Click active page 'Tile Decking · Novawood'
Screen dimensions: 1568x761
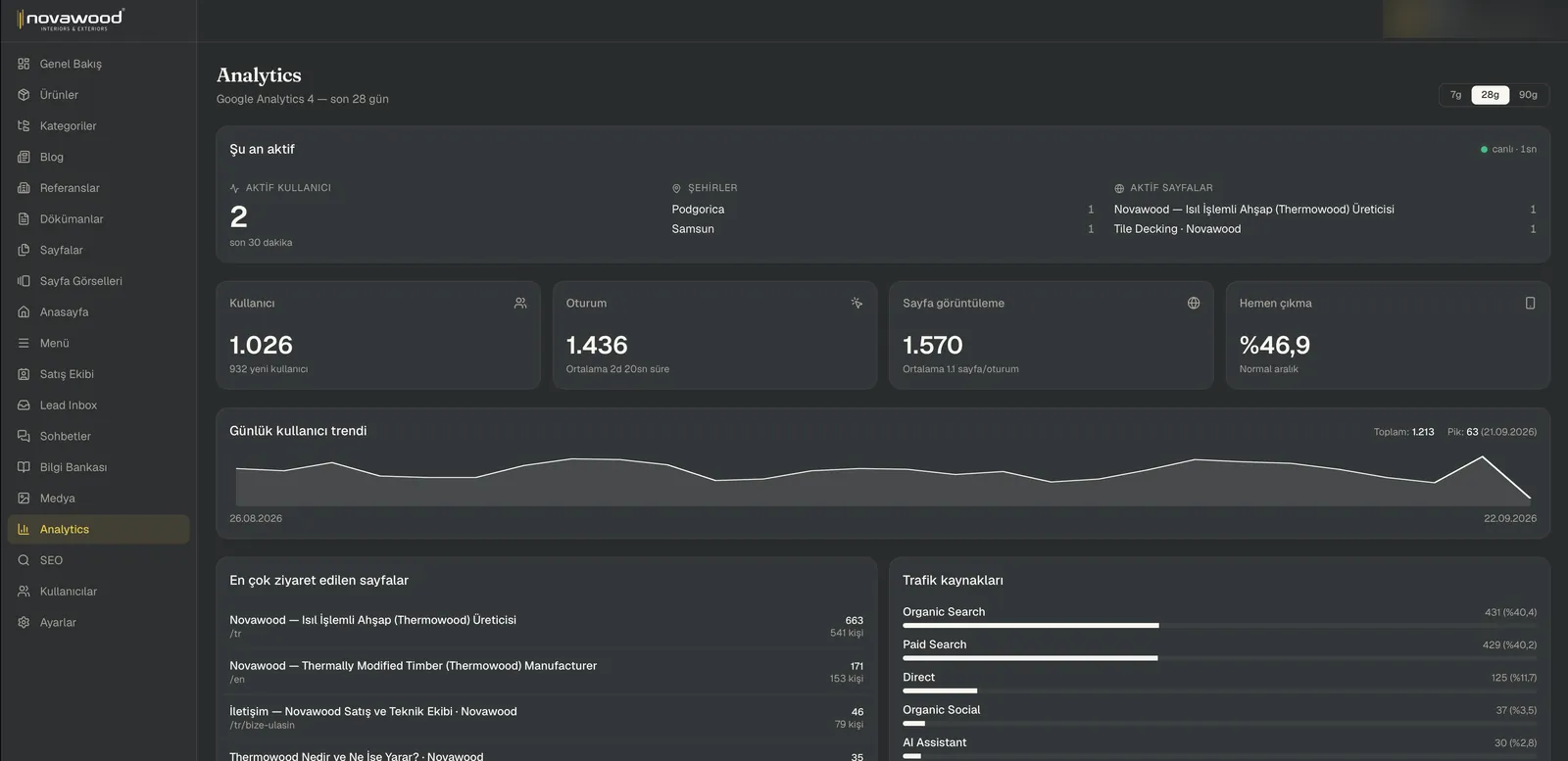pos(1177,229)
